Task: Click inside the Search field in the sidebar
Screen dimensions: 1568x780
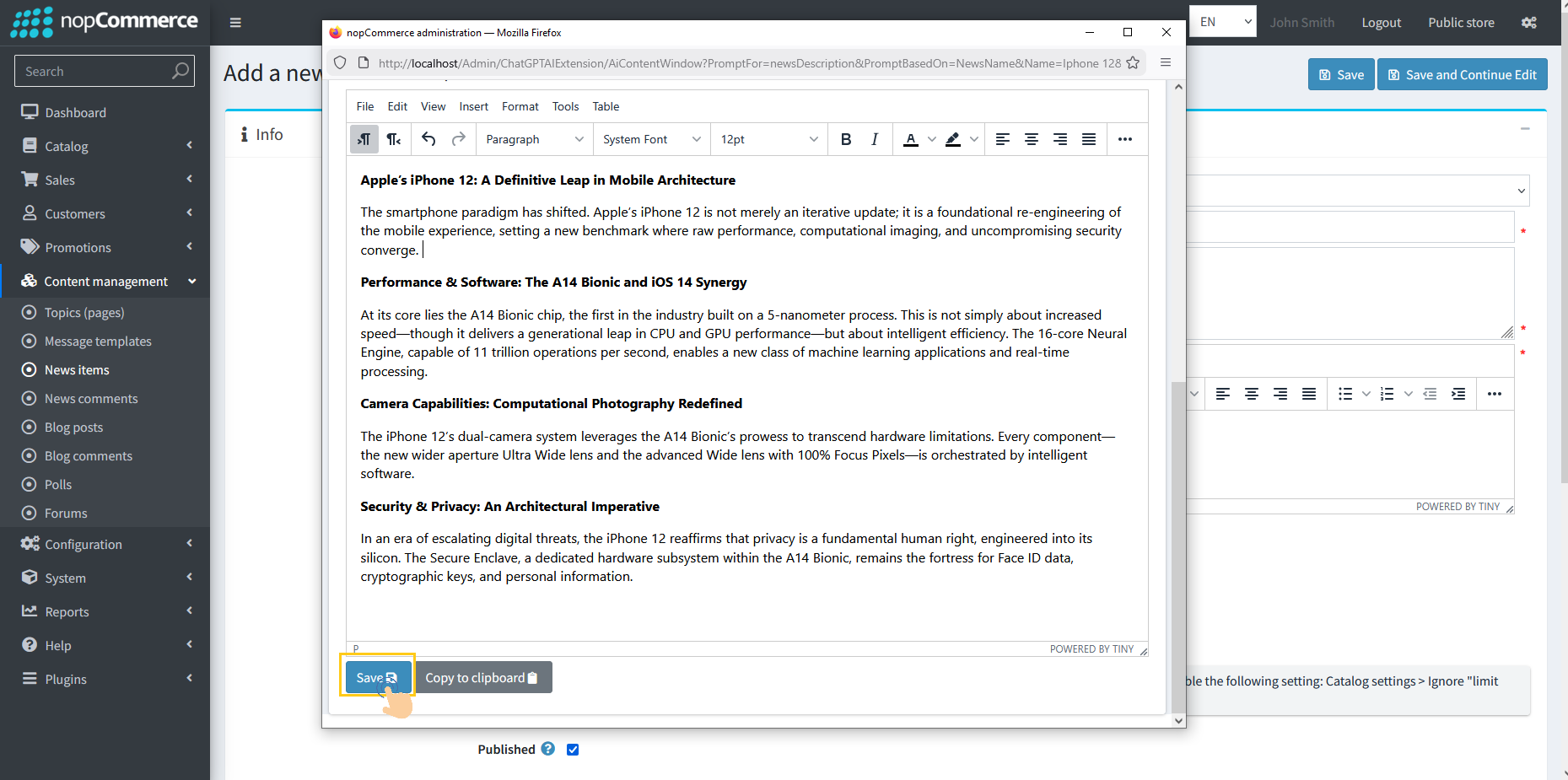Action: (93, 71)
